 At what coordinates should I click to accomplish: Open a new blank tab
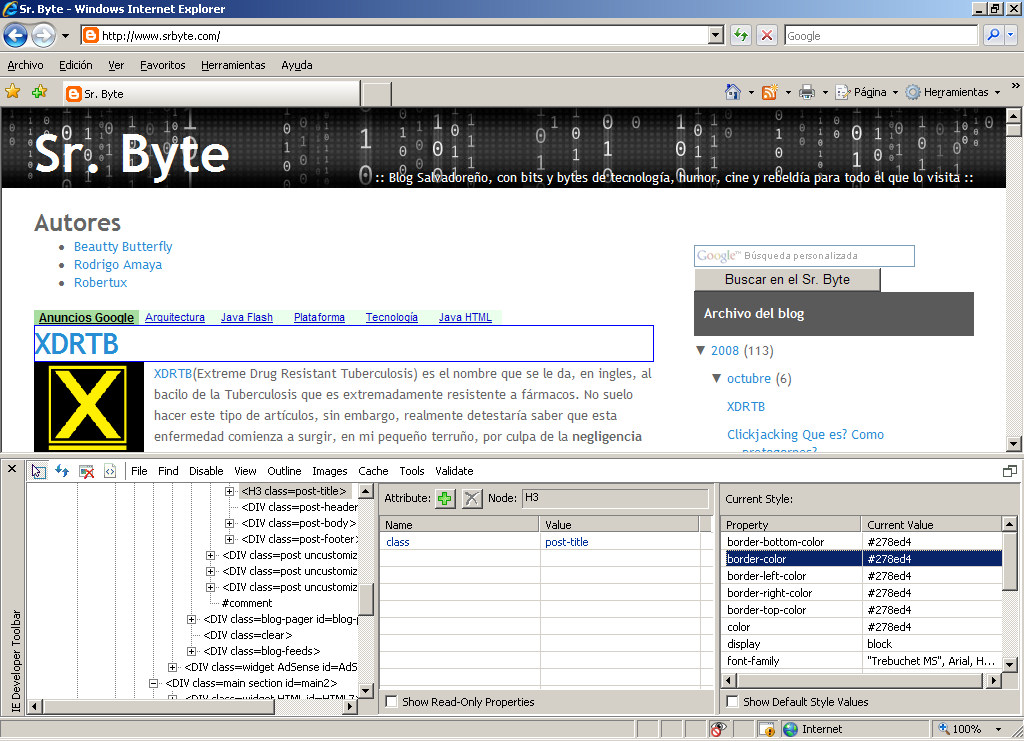pyautogui.click(x=377, y=94)
